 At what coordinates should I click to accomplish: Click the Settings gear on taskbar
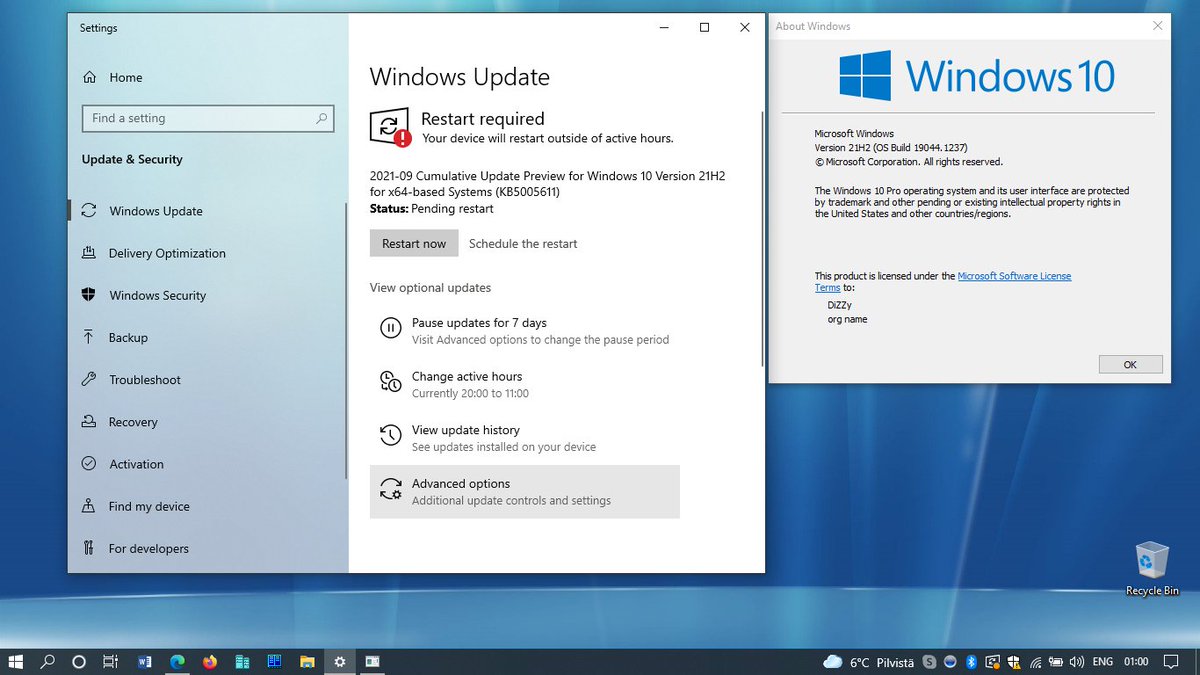click(x=340, y=662)
